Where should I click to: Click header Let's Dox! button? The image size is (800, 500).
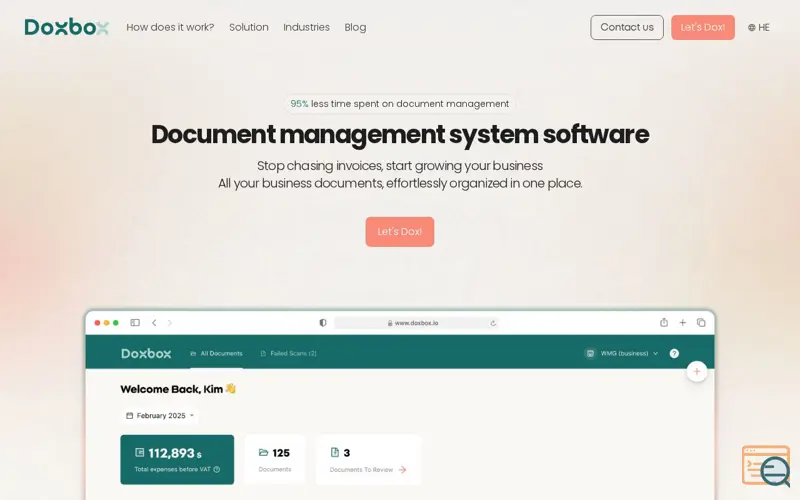pos(703,28)
